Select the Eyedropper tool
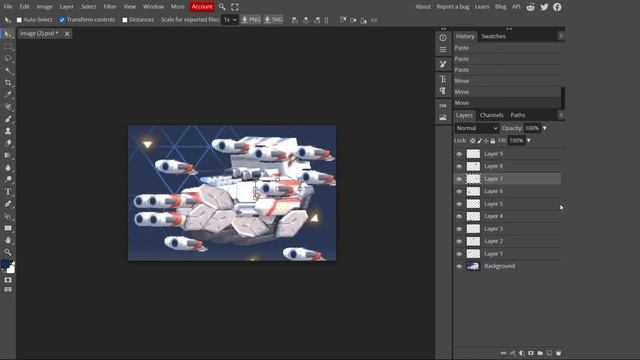 point(8,94)
